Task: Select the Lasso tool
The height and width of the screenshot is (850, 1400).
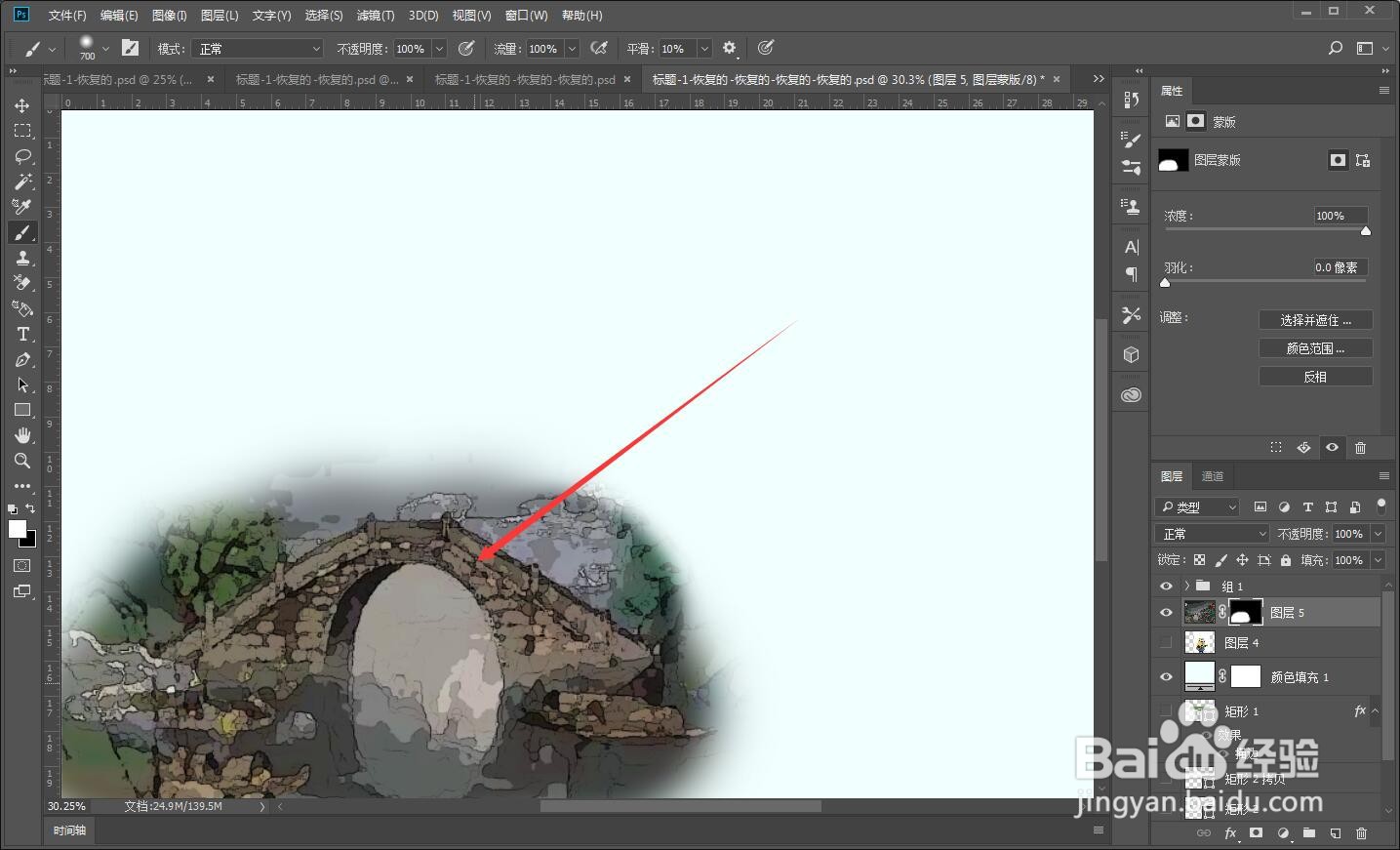Action: tap(22, 156)
